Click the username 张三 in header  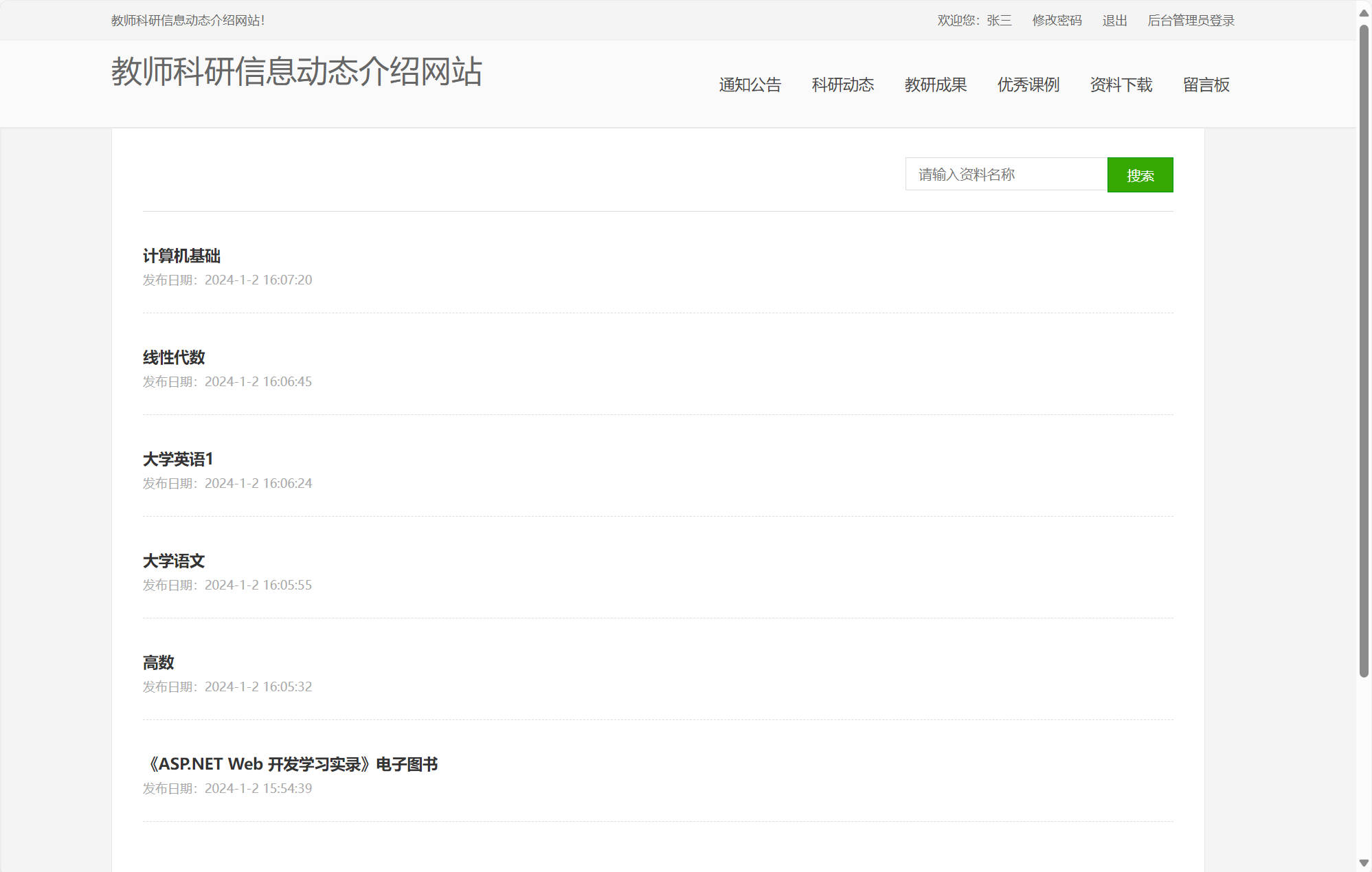click(x=999, y=21)
